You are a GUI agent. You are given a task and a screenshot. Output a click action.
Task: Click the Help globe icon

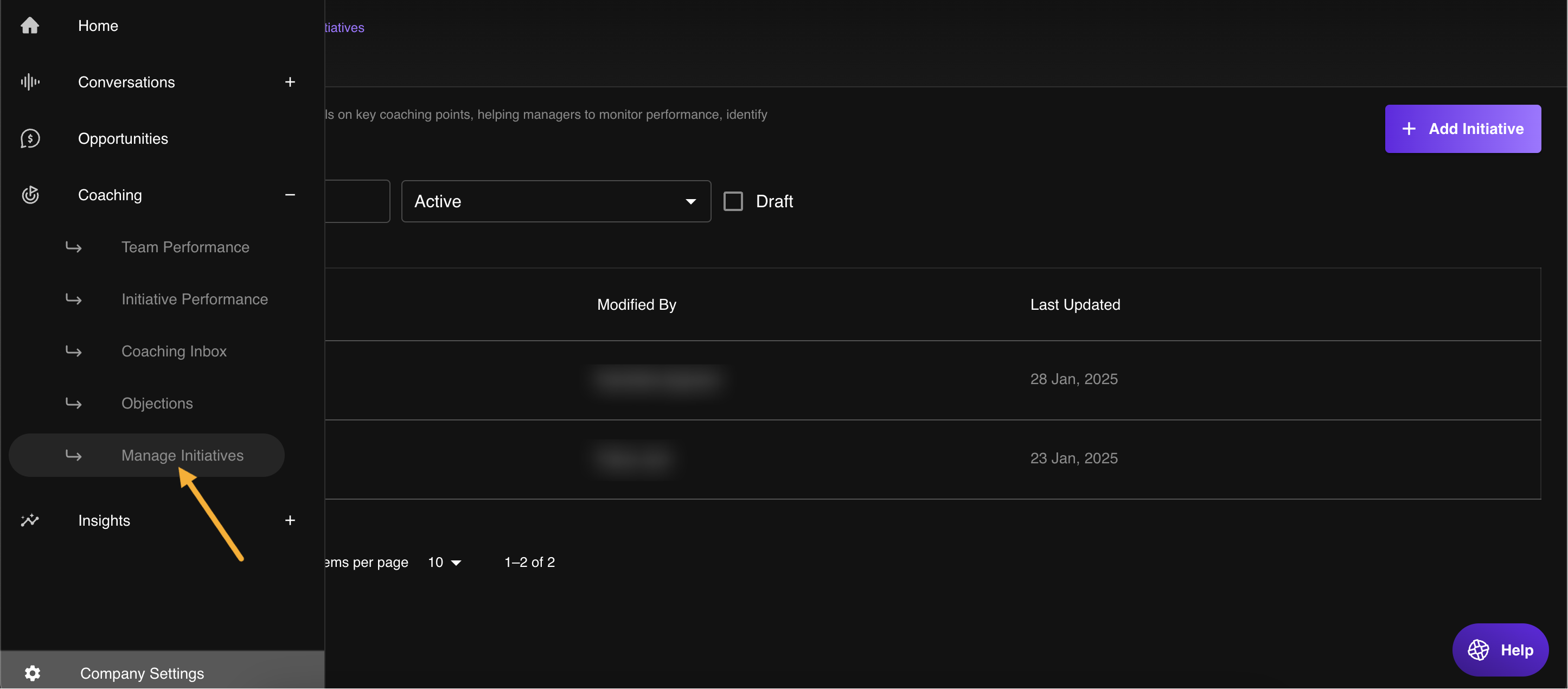point(1478,650)
